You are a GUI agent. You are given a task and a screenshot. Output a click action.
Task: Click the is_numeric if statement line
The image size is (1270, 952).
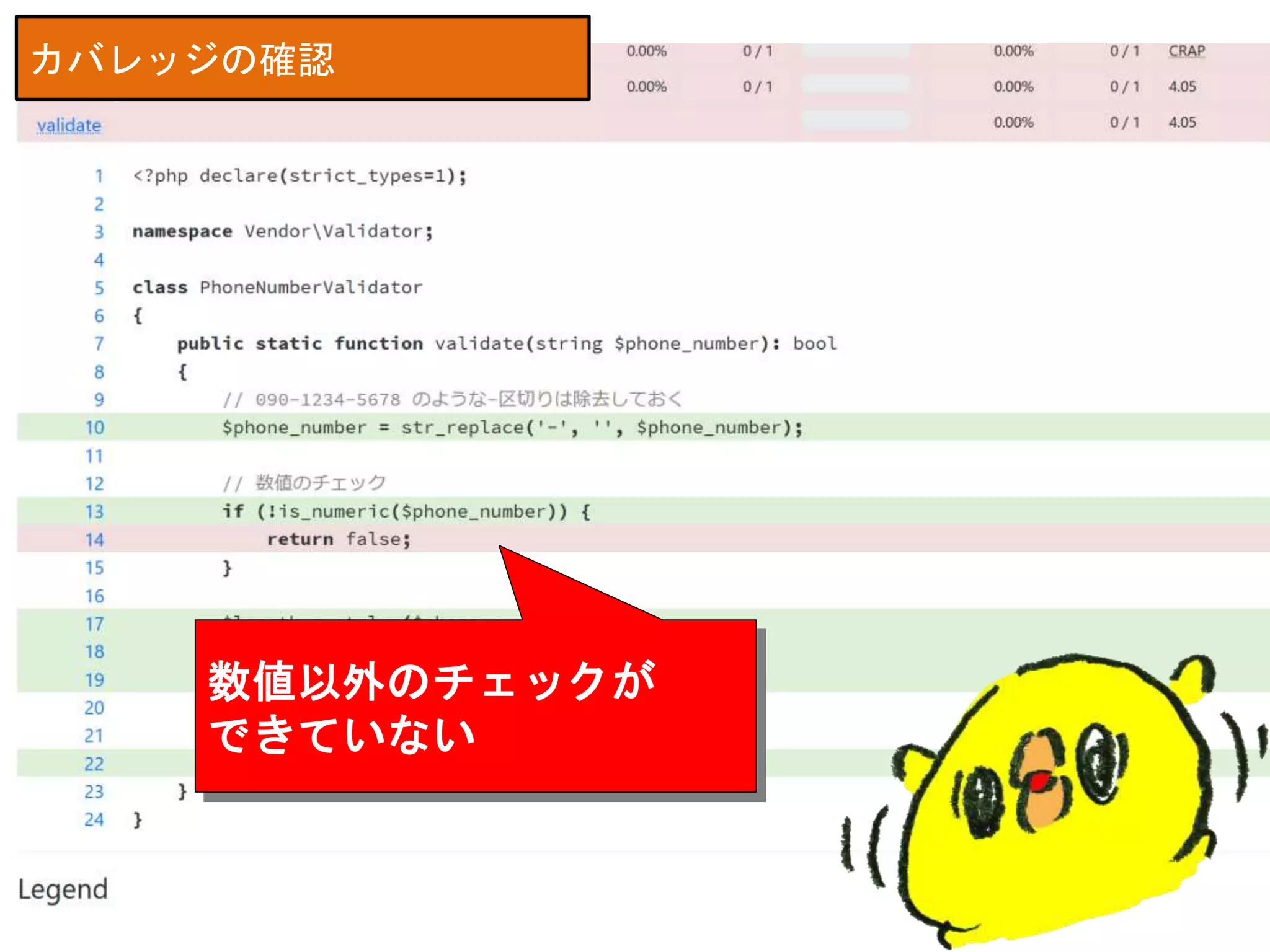(x=406, y=512)
